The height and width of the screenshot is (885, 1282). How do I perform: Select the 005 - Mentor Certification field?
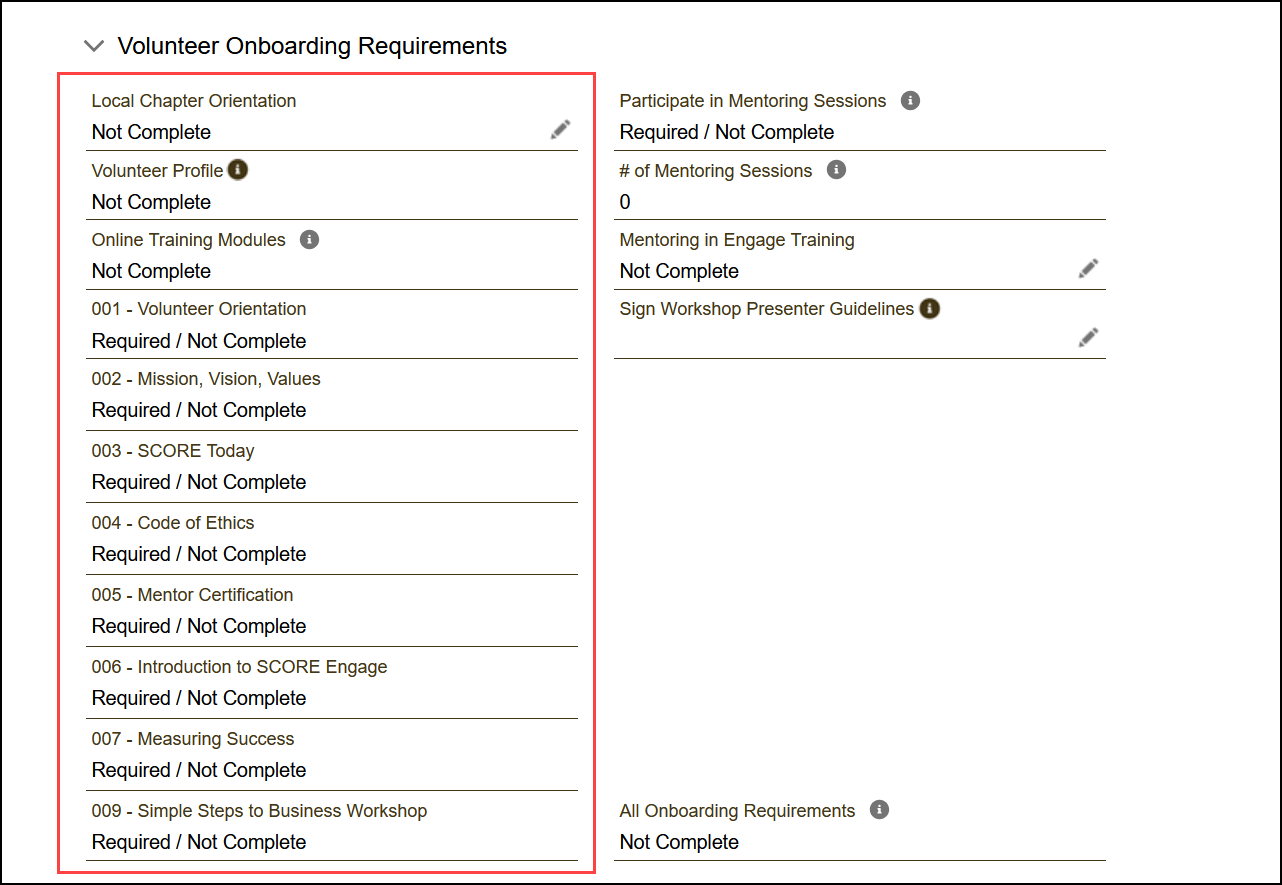[199, 626]
